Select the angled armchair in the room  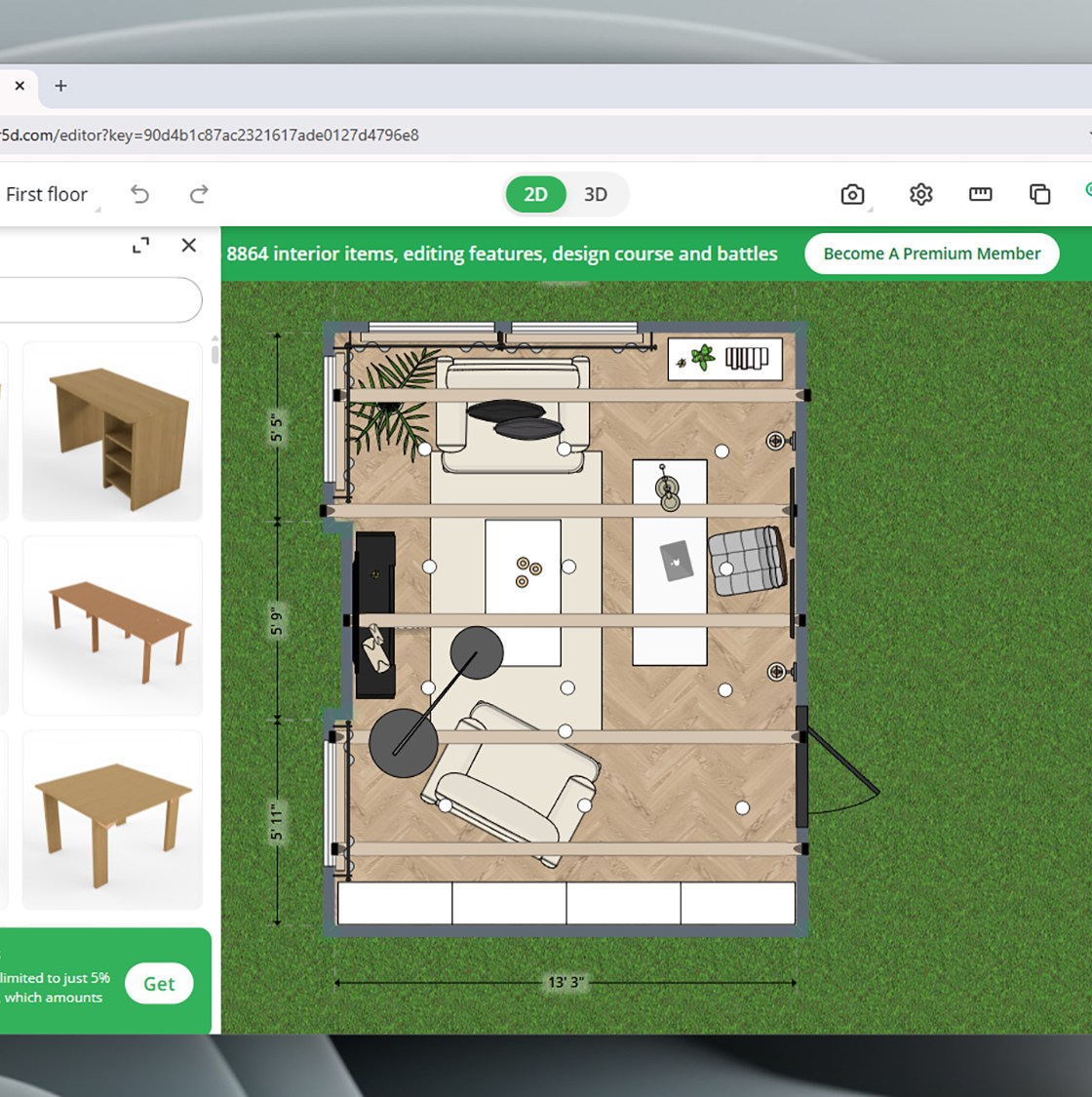coord(510,783)
